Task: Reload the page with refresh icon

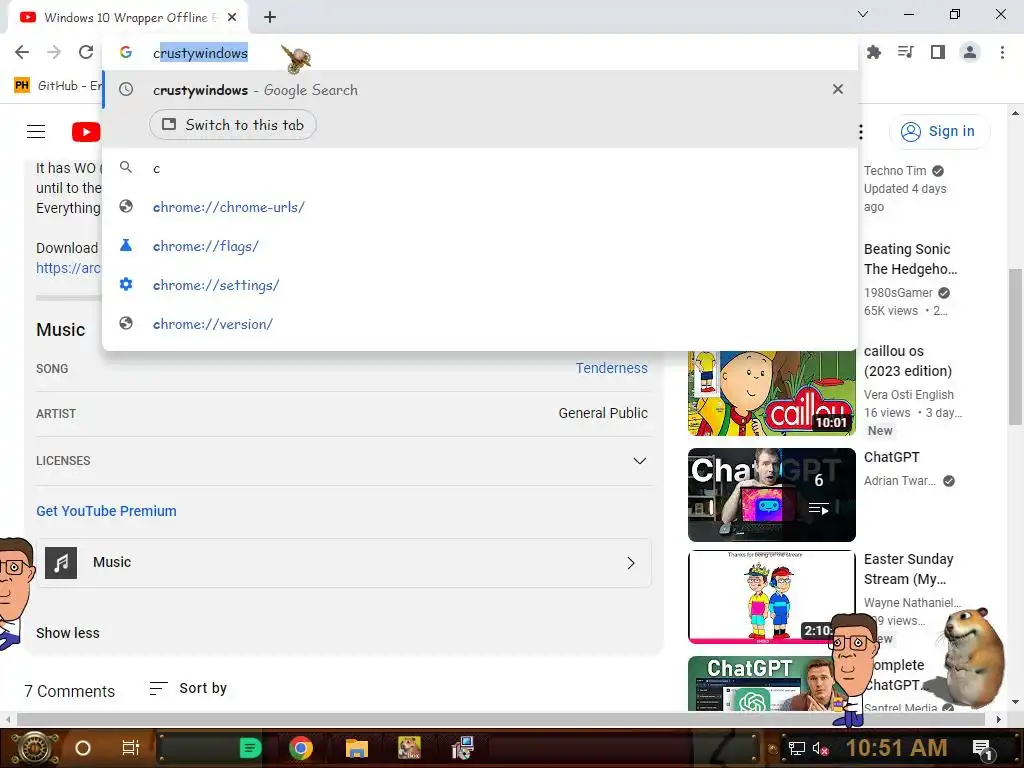Action: (x=86, y=52)
